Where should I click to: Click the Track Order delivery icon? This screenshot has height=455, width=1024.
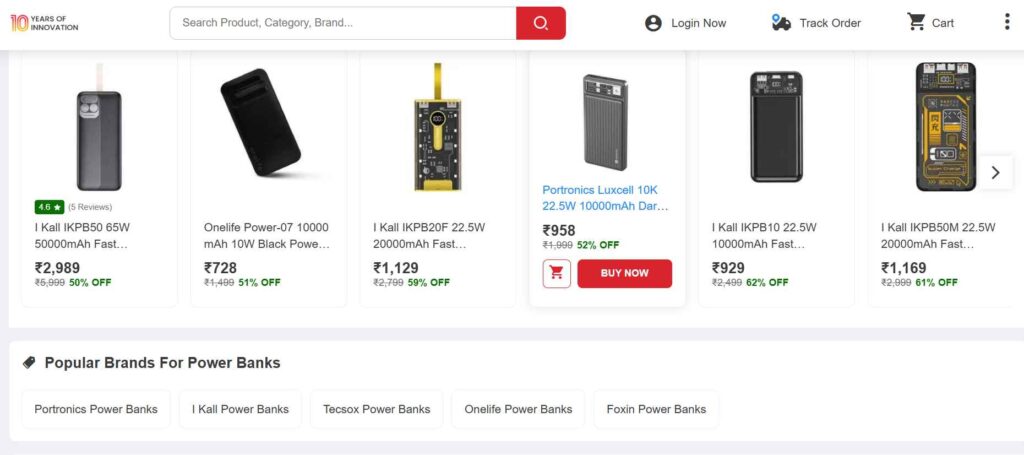[781, 23]
